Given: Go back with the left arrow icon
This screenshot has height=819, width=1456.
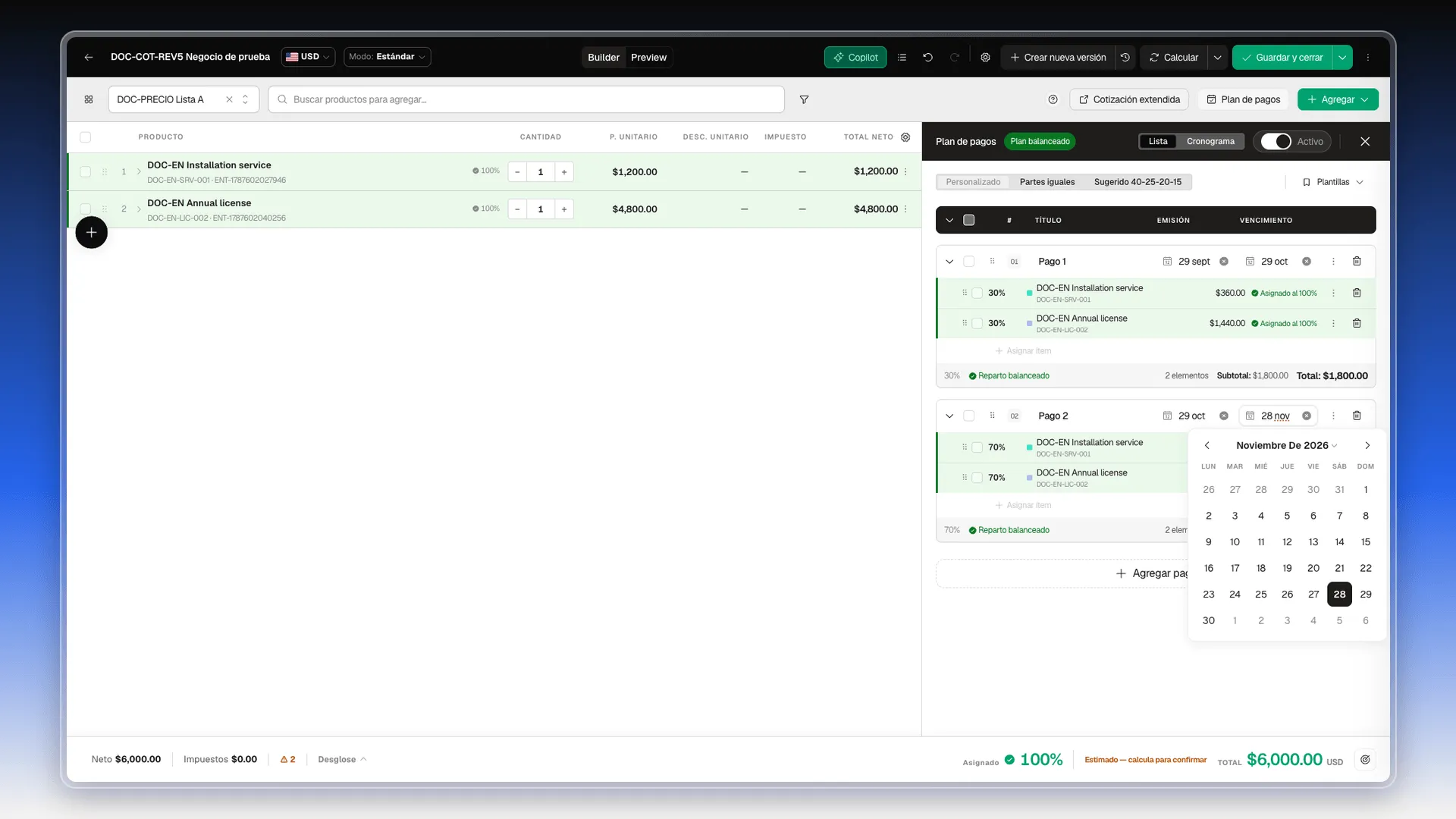Looking at the screenshot, I should (89, 57).
